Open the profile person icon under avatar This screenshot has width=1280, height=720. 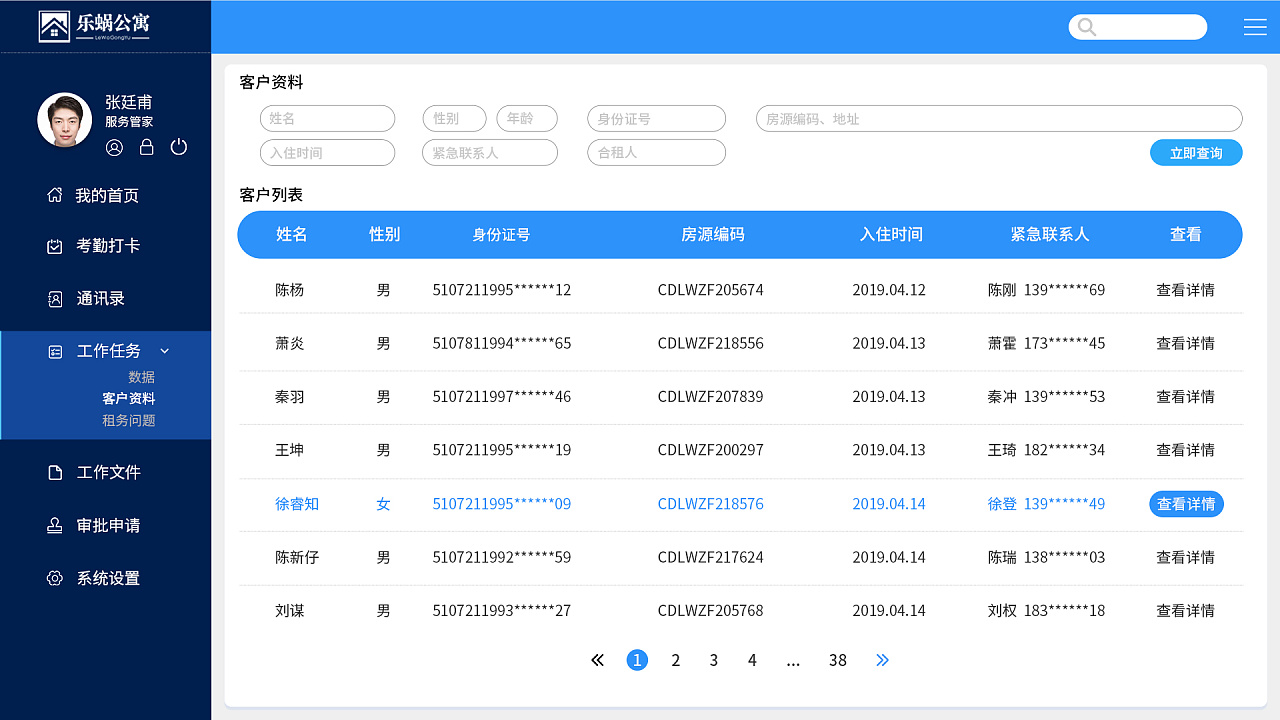pos(113,147)
